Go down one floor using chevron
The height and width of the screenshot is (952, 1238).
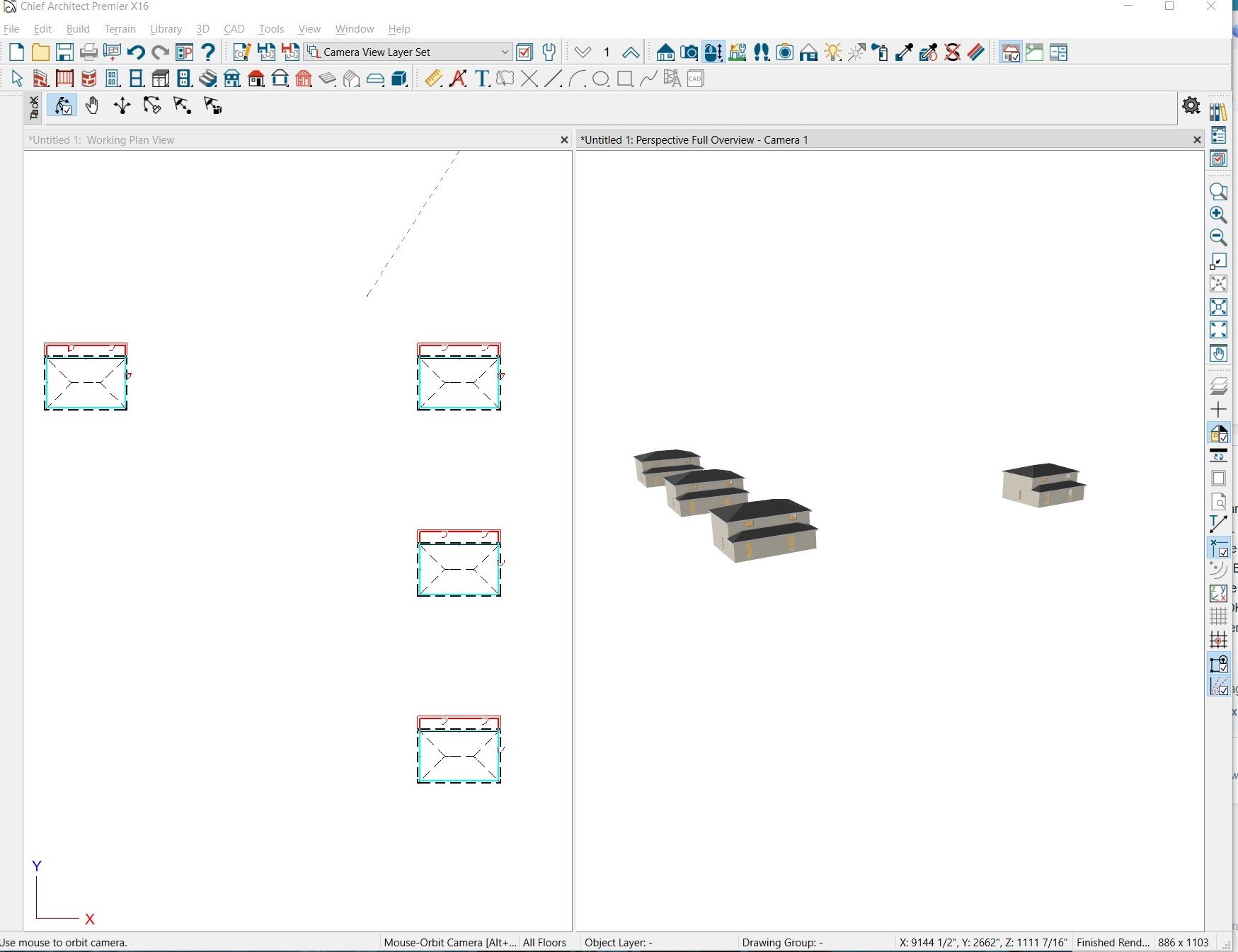(x=583, y=52)
